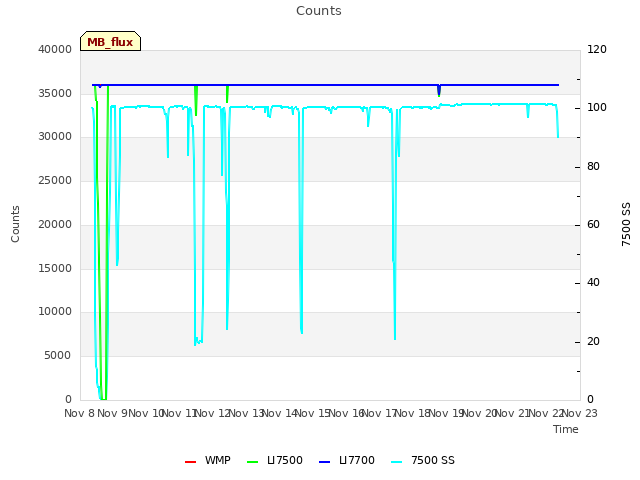Click the Nov 16 x-axis label
This screenshot has width=640, height=480.
[346, 413]
